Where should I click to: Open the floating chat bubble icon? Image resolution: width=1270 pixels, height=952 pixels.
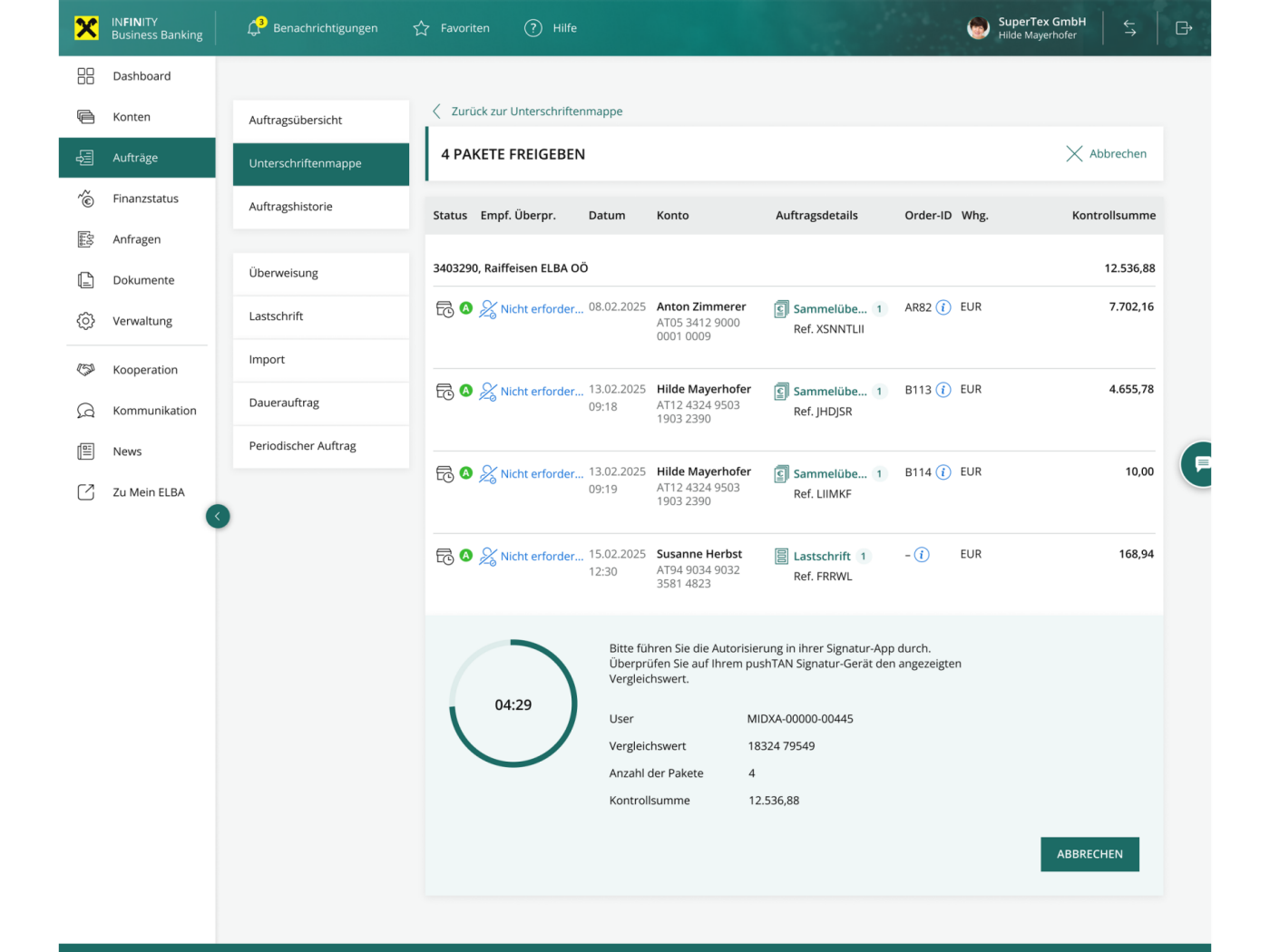[1201, 464]
